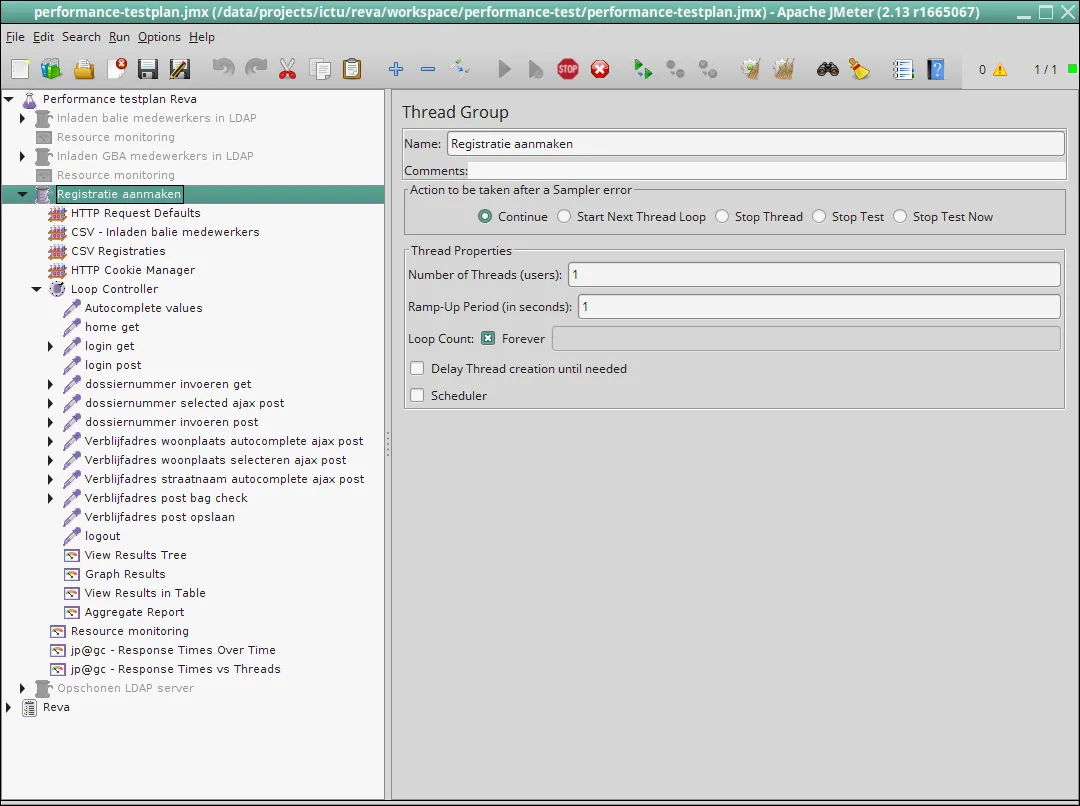Select Start Next Thread Loop option
Image resolution: width=1080 pixels, height=806 pixels.
point(564,216)
